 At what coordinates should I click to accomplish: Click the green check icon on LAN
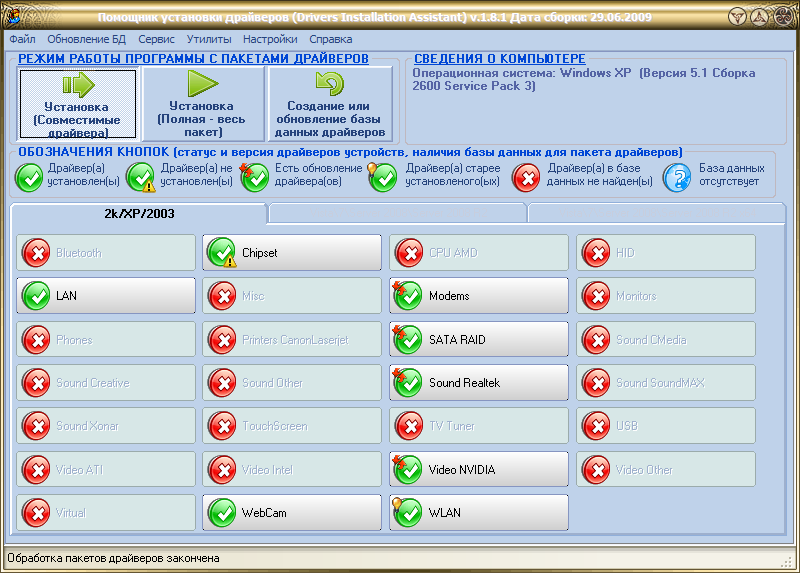[36, 297]
